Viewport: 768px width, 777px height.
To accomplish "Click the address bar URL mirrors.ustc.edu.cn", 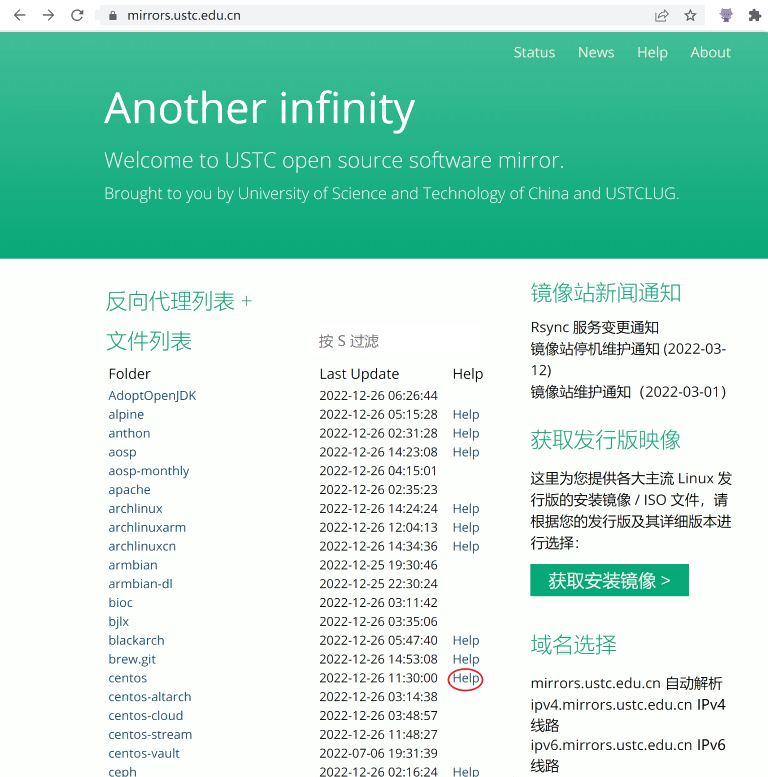I will click(184, 15).
